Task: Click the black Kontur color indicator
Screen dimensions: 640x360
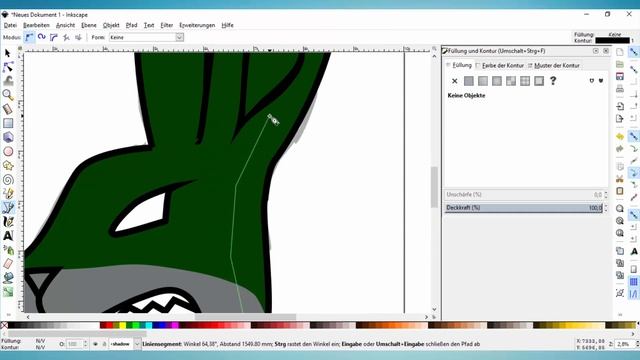Action: 612,40
